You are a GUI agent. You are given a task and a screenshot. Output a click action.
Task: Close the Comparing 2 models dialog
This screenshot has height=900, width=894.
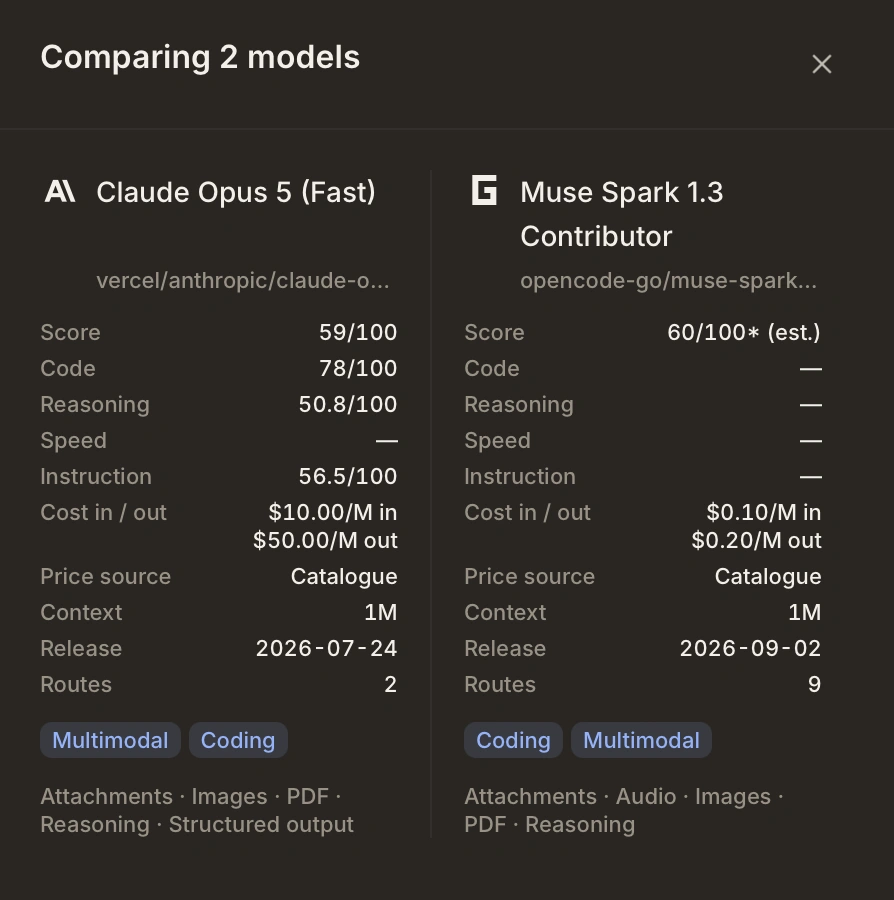click(x=822, y=64)
